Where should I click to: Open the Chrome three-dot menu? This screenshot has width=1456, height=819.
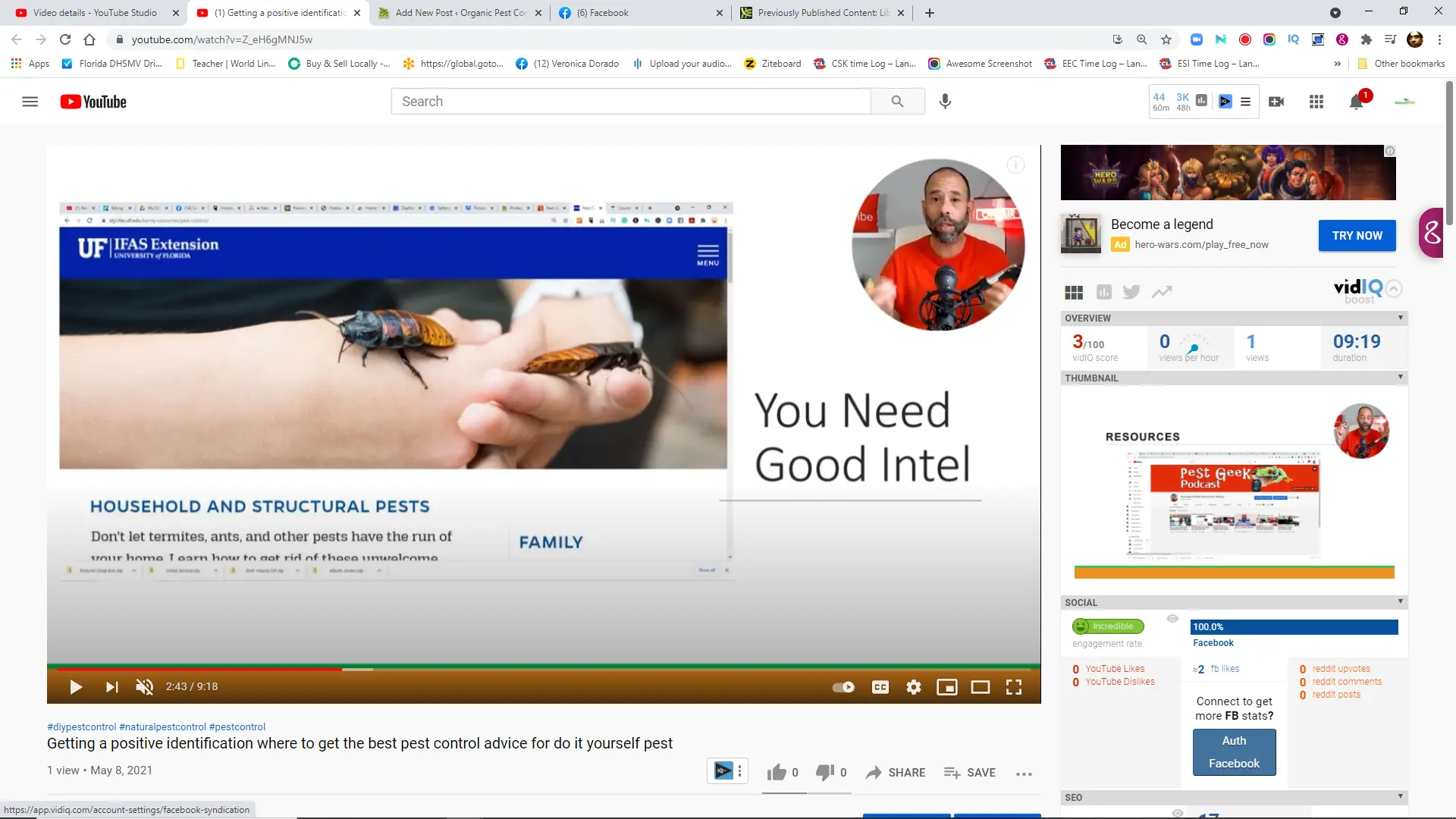(1439, 39)
